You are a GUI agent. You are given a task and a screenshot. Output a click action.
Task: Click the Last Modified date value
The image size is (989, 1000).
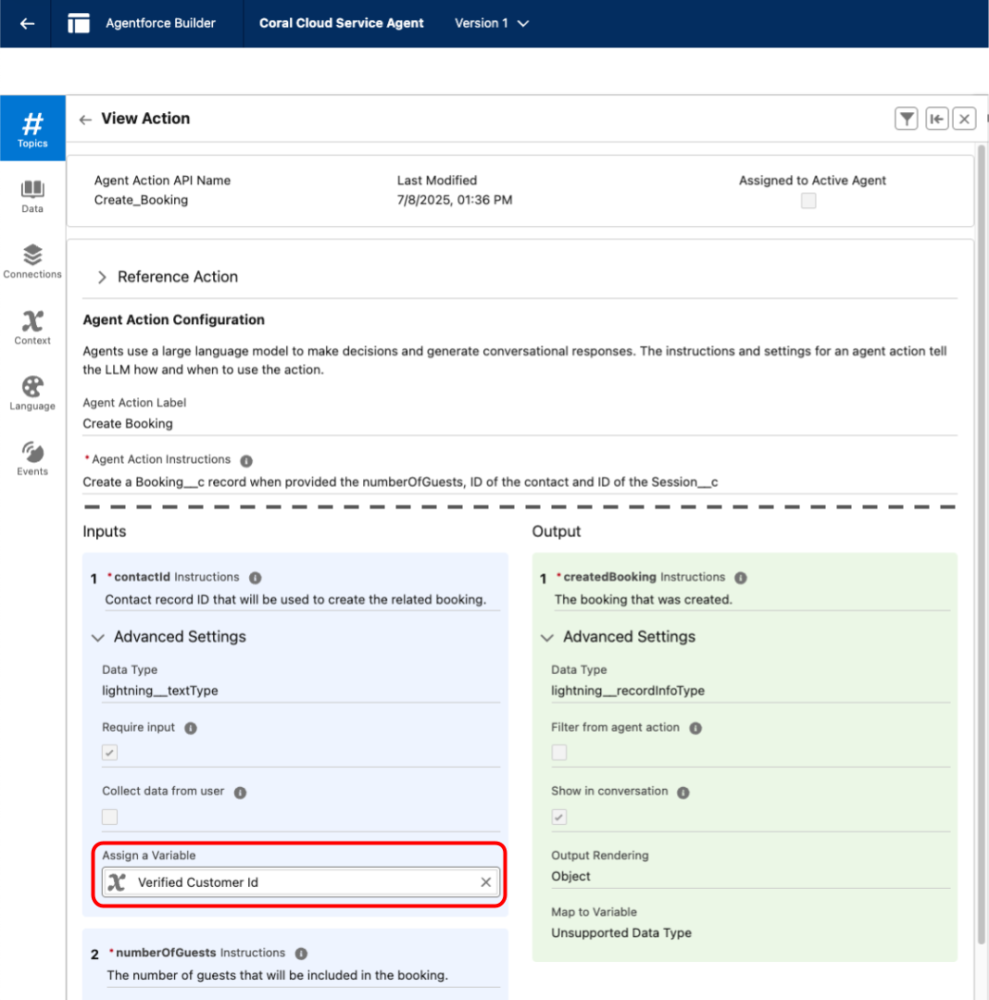tap(455, 200)
